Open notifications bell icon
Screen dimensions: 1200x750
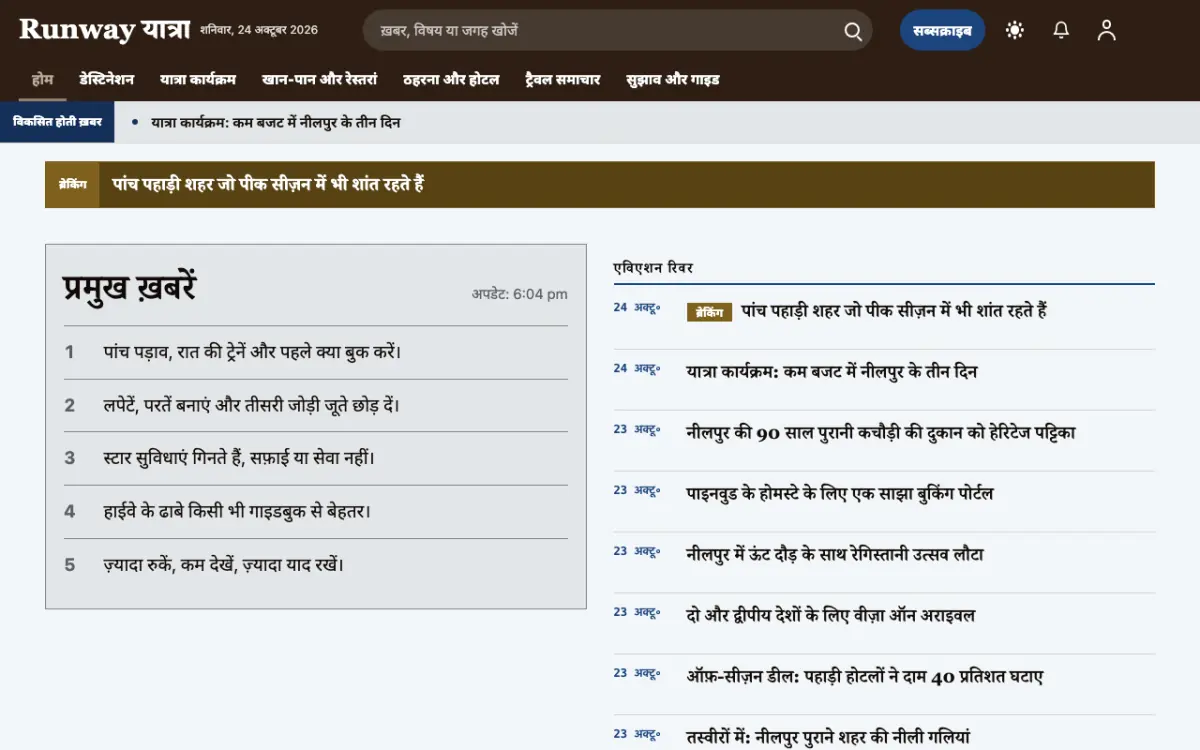[x=1061, y=30]
